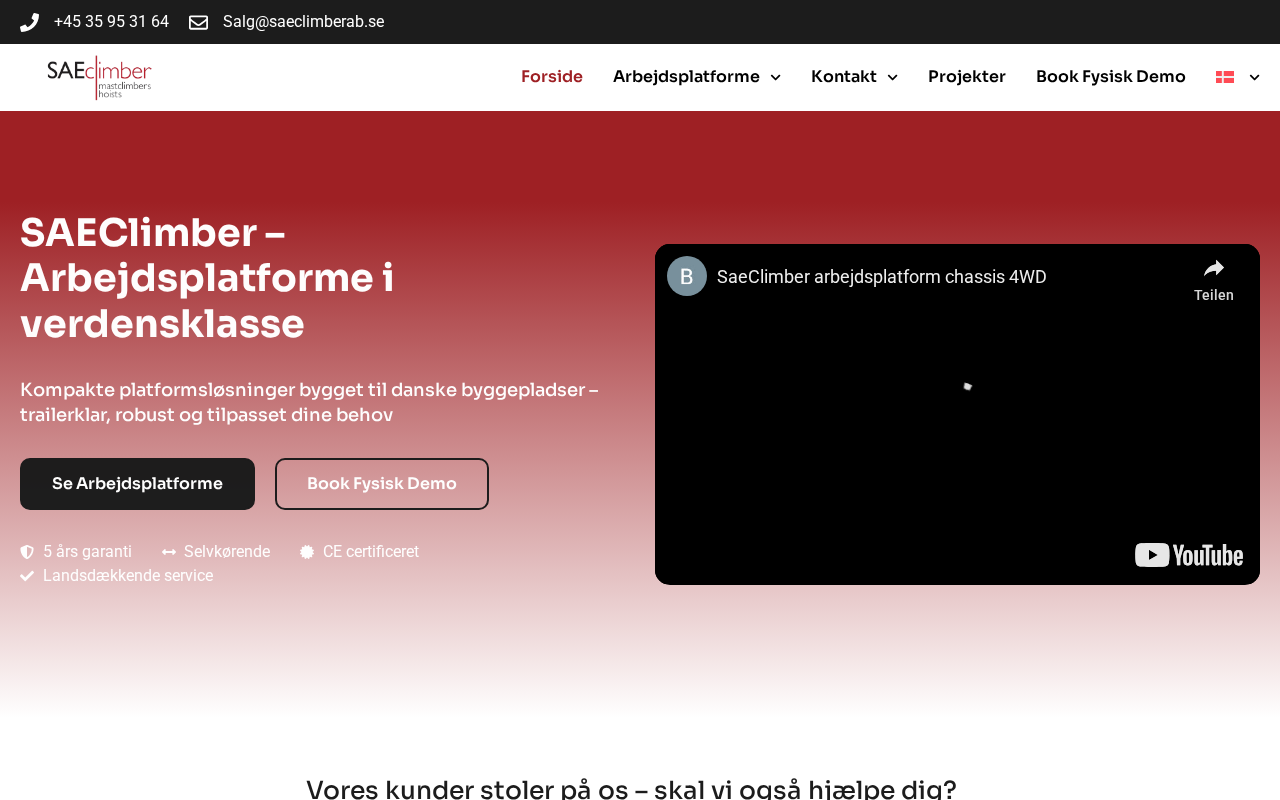Click the YouTube logo on video
The width and height of the screenshot is (1280, 800).
point(1189,554)
